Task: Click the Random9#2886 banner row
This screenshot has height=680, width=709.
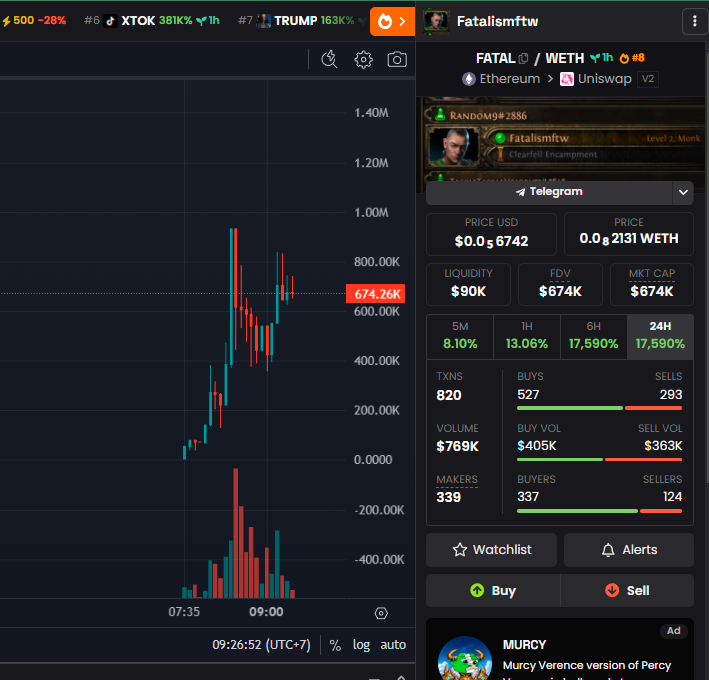Action: [x=563, y=116]
